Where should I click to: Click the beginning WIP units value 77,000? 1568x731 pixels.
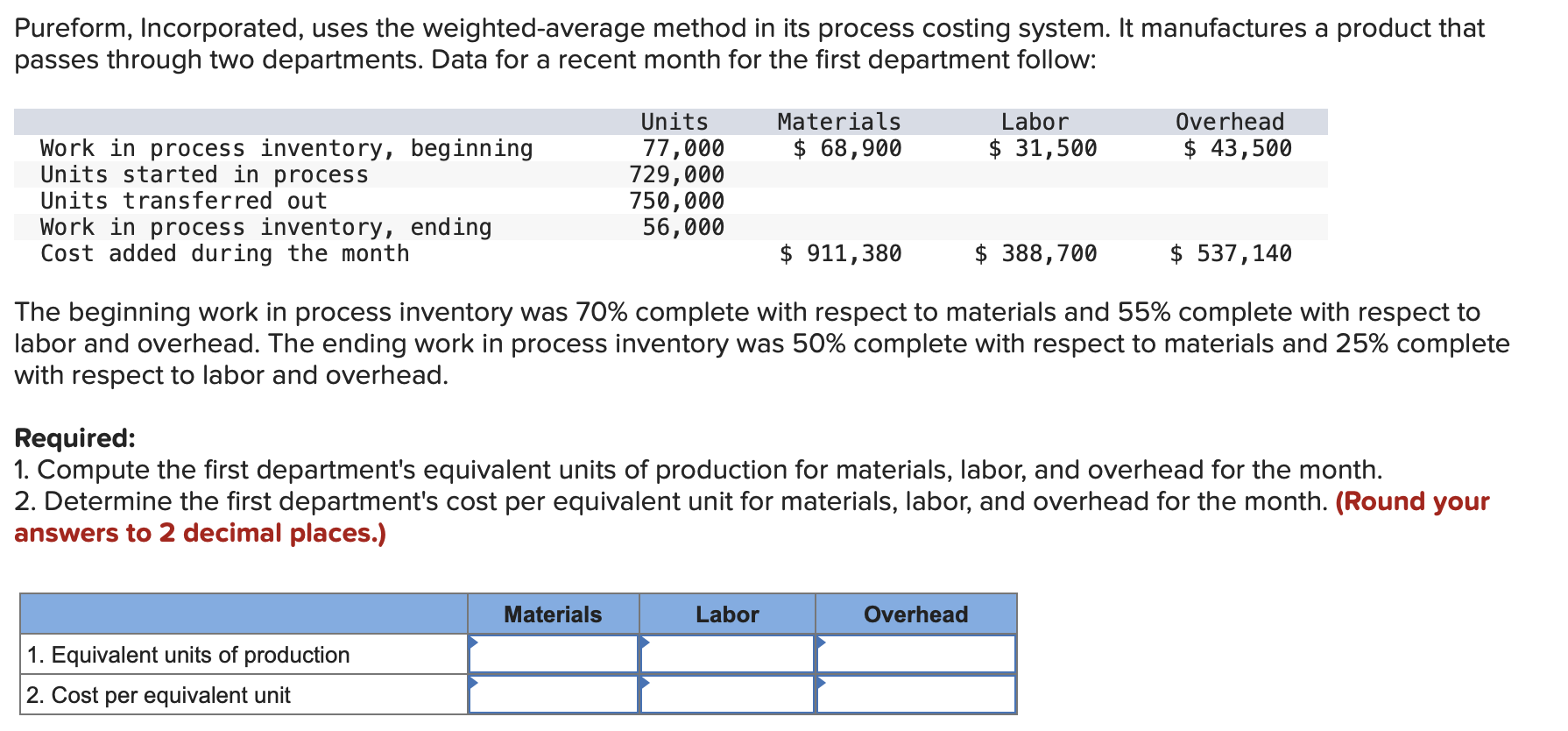(x=683, y=148)
